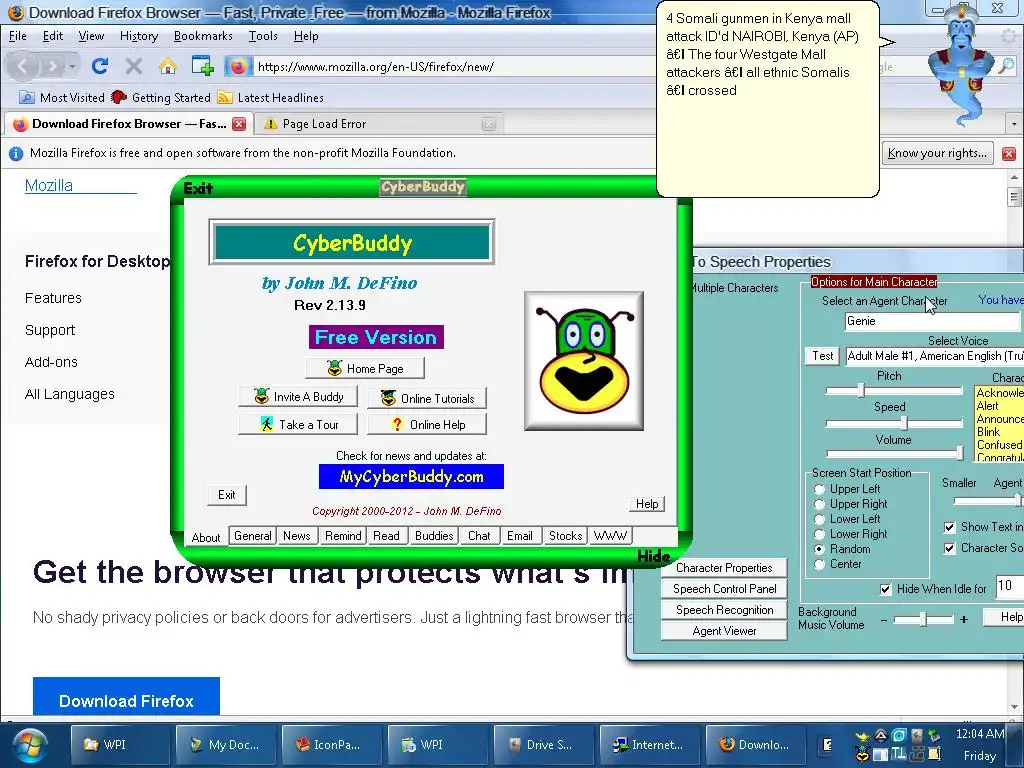Viewport: 1024px width, 768px height.
Task: Open the back/forward history dropdown arrow
Action: (x=72, y=67)
